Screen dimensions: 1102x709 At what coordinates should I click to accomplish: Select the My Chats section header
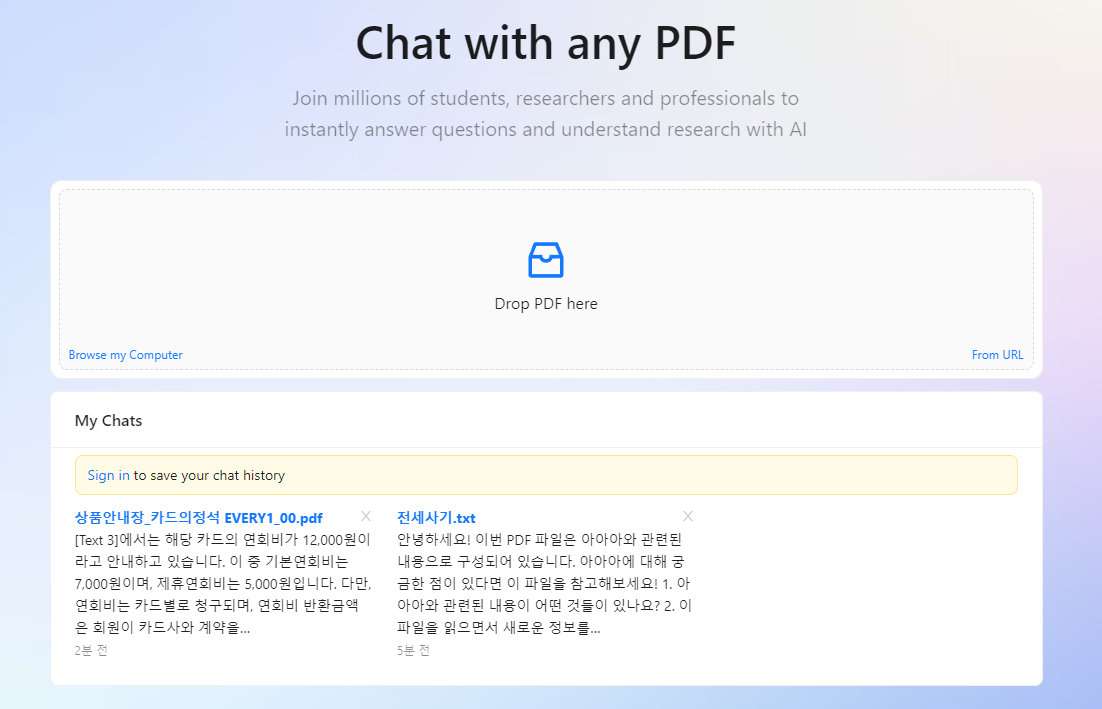coord(108,420)
